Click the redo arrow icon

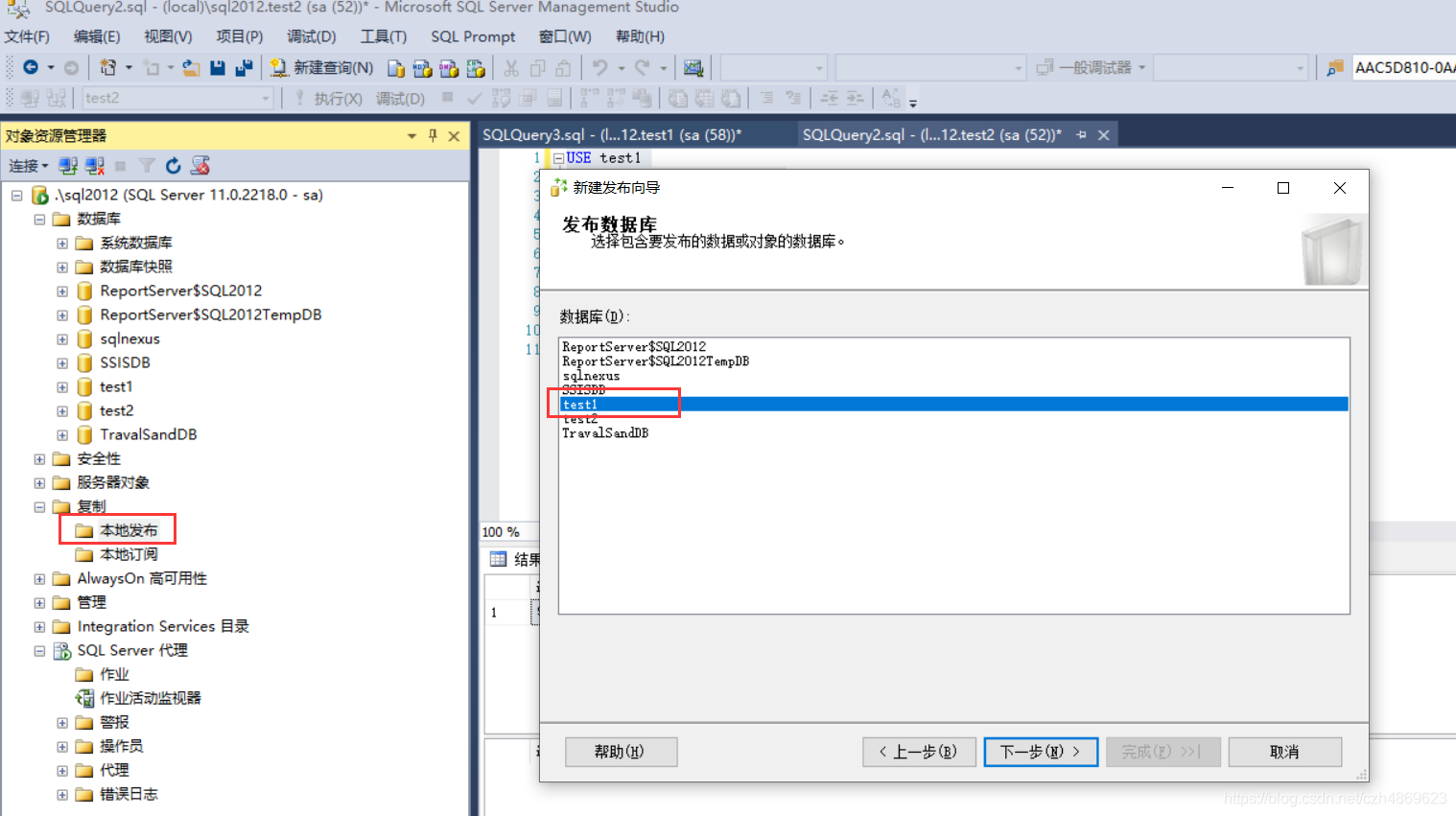click(x=643, y=67)
